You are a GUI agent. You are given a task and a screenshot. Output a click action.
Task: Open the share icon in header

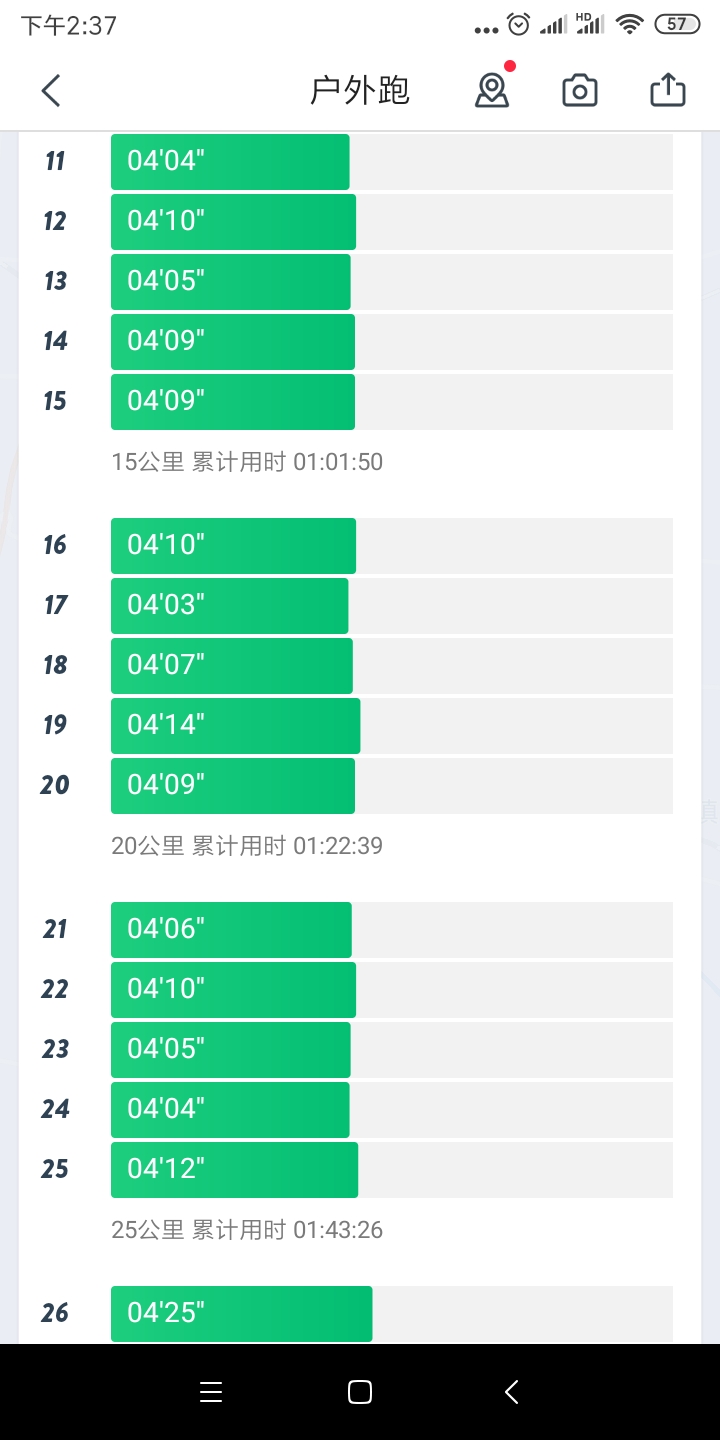click(x=667, y=91)
